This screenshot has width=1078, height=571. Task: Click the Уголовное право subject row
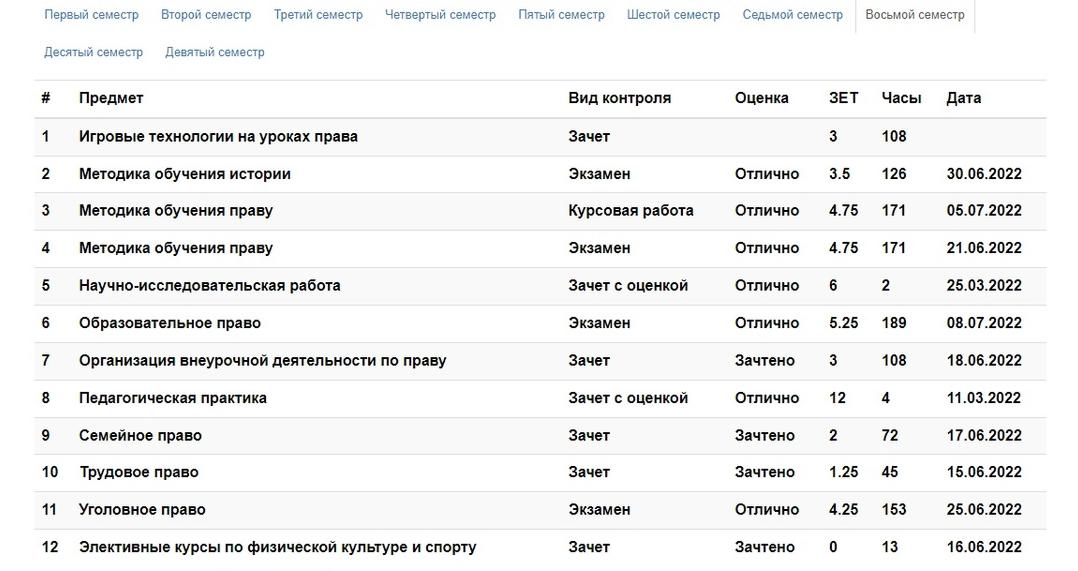point(540,510)
